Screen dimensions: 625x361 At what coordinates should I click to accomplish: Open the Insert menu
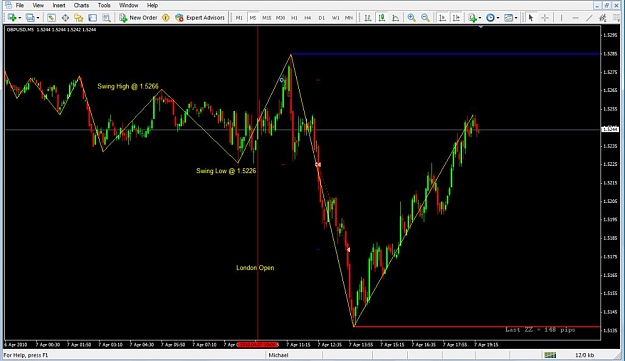tap(59, 5)
